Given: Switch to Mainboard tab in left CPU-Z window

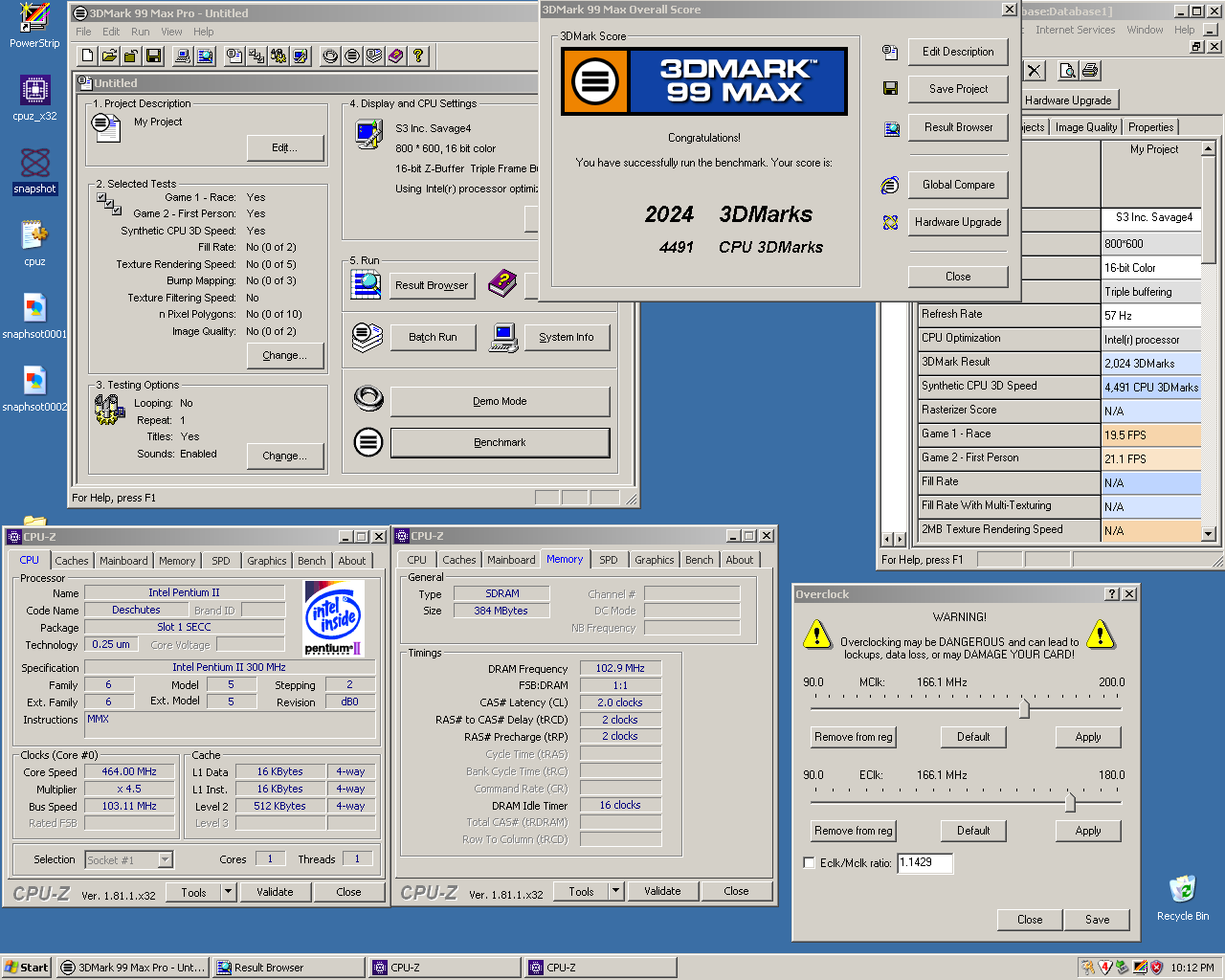Looking at the screenshot, I should (123, 561).
